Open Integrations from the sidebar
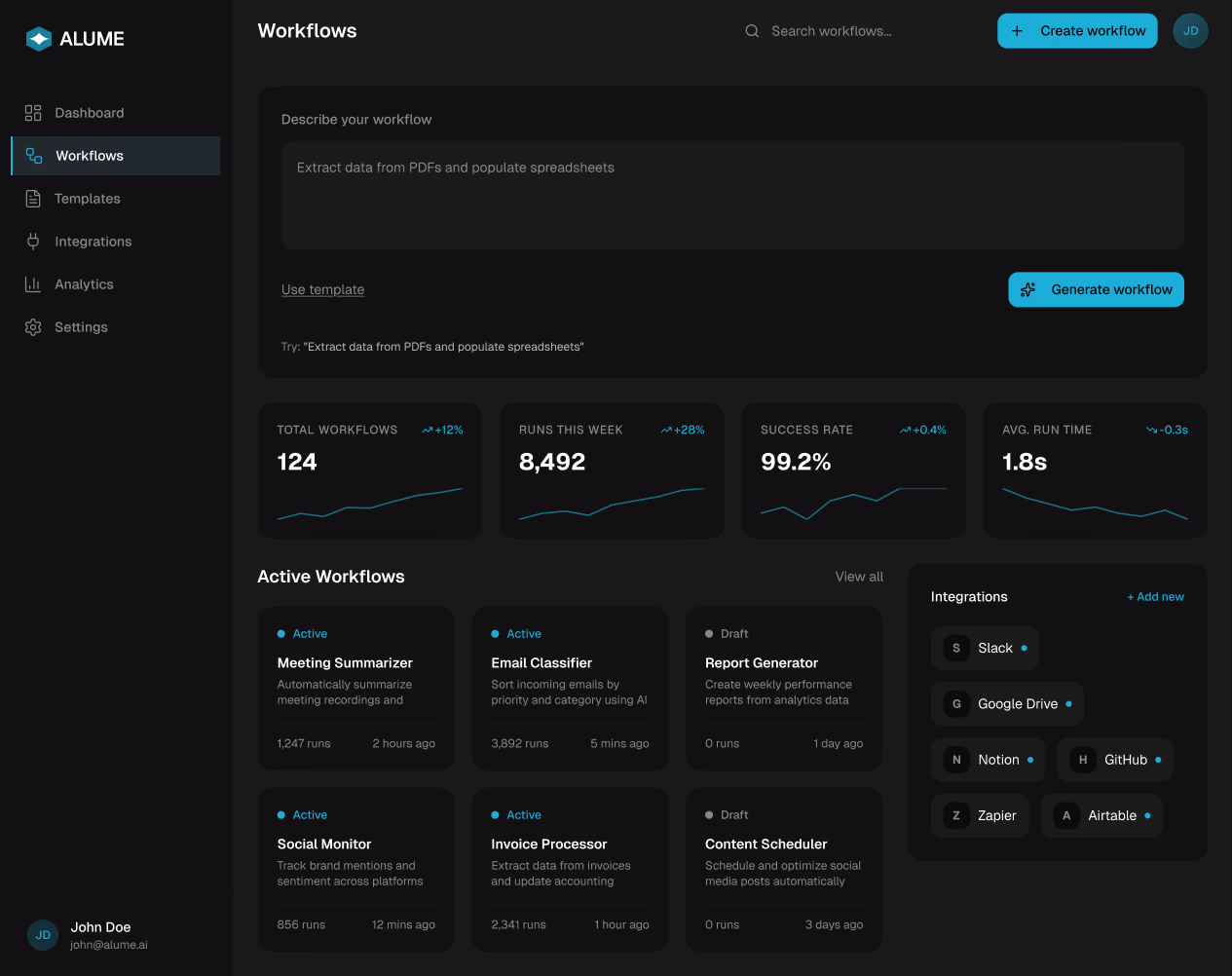The image size is (1232, 976). [116, 242]
